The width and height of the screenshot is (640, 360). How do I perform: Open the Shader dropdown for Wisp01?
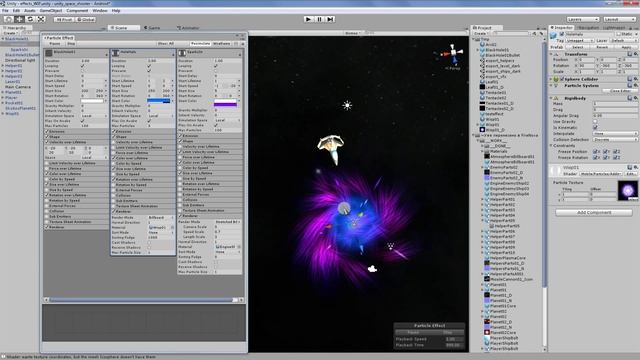pos(601,174)
